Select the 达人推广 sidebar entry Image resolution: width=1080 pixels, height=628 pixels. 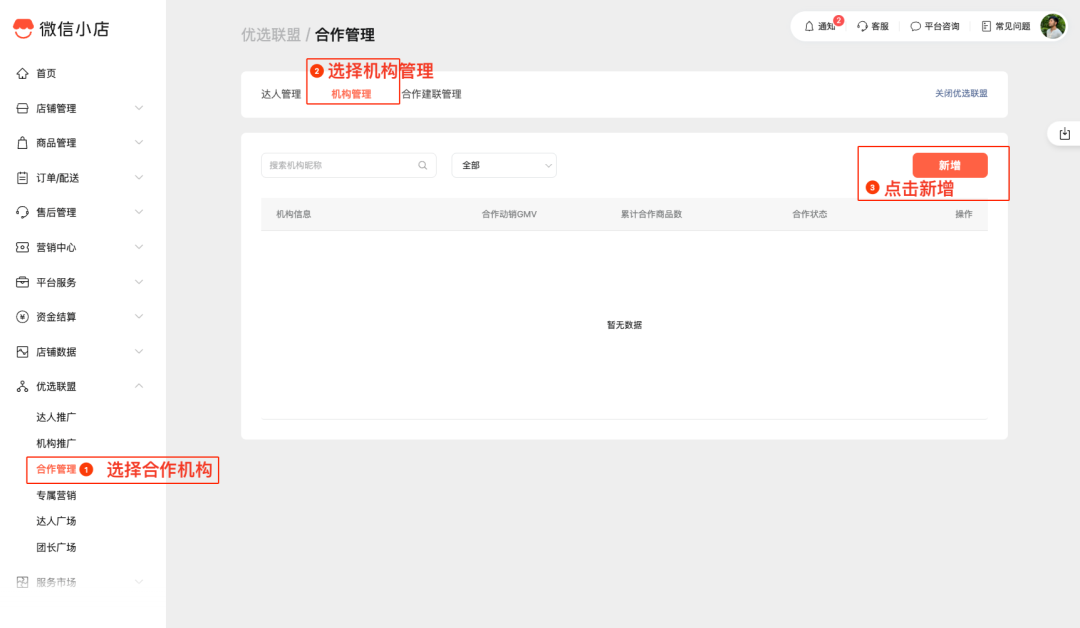(x=55, y=417)
